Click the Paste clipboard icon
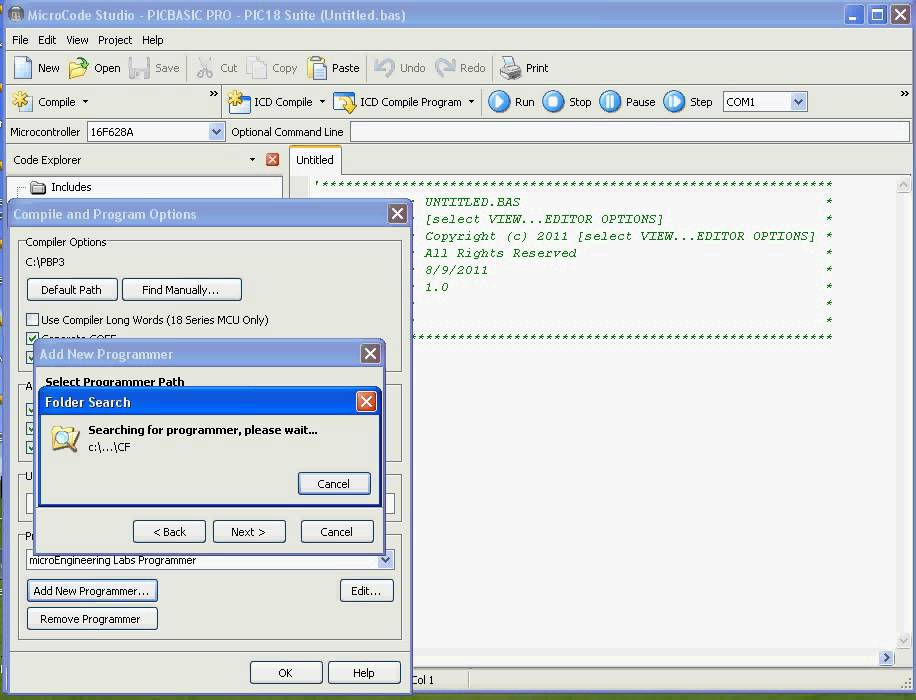Image resolution: width=916 pixels, height=700 pixels. tap(317, 68)
